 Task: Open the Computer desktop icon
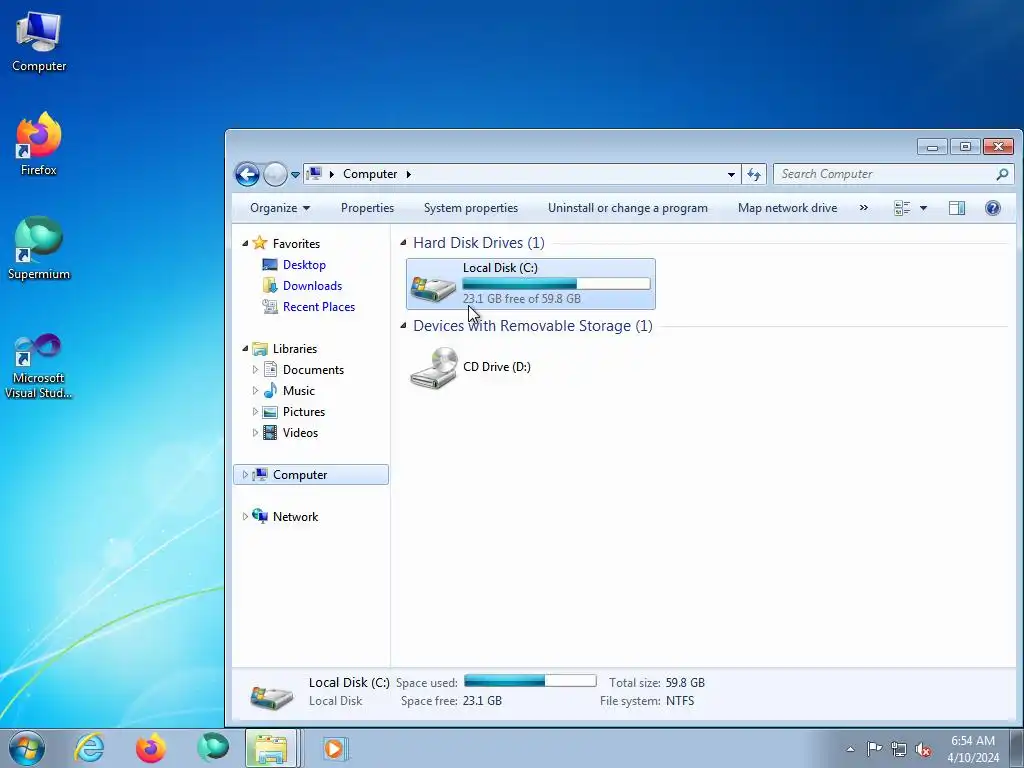(x=39, y=42)
